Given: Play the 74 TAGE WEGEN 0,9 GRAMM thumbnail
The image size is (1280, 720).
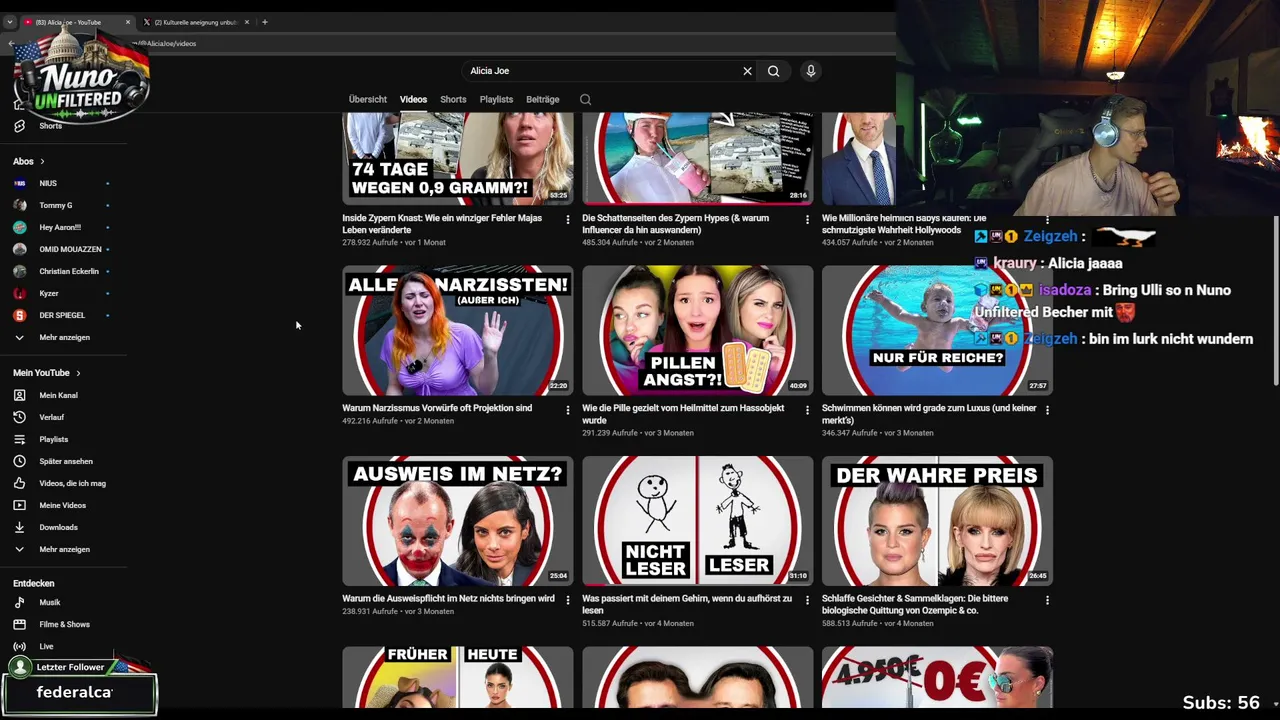Looking at the screenshot, I should 458,158.
